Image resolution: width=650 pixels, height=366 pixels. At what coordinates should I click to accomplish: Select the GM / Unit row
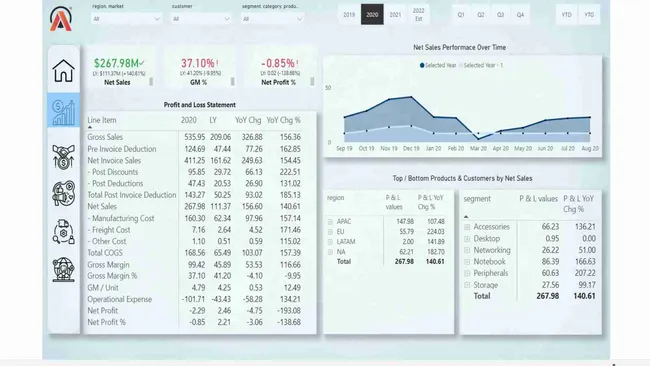[x=194, y=287]
